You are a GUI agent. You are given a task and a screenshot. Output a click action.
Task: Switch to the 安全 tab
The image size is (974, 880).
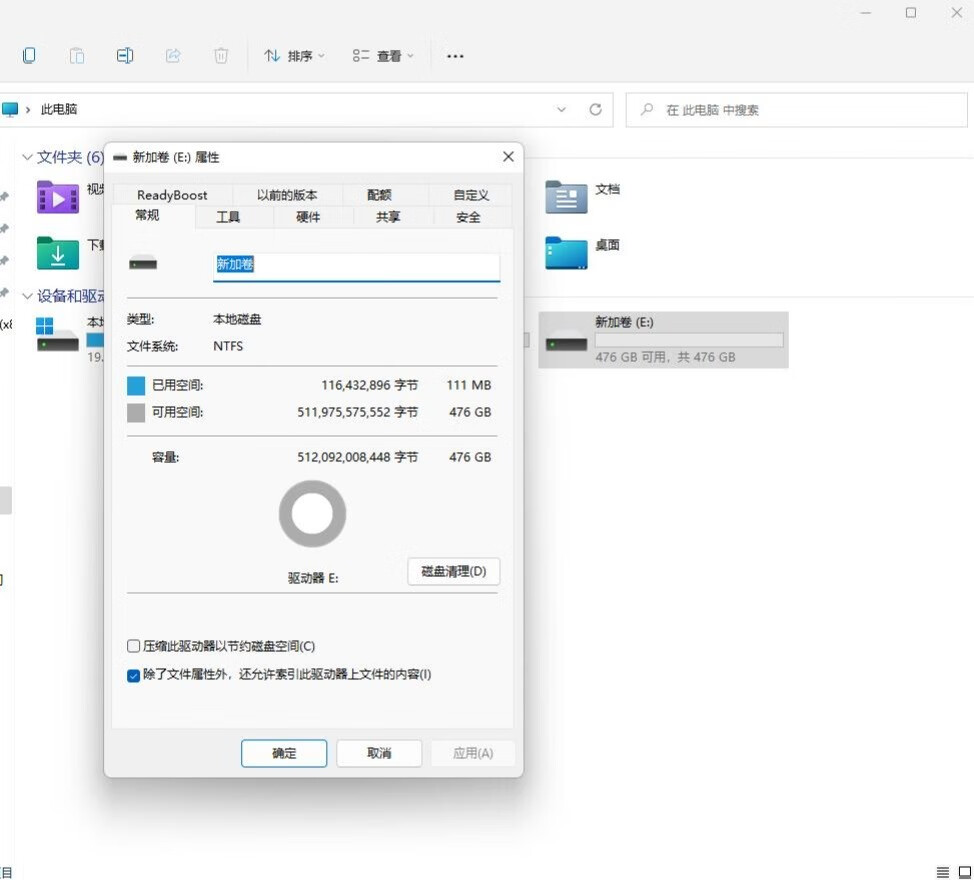468,217
